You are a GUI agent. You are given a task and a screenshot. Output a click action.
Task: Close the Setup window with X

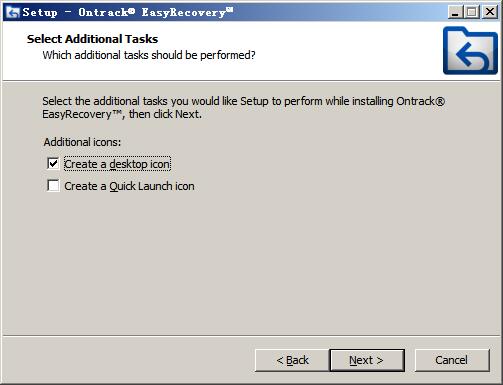coord(490,13)
